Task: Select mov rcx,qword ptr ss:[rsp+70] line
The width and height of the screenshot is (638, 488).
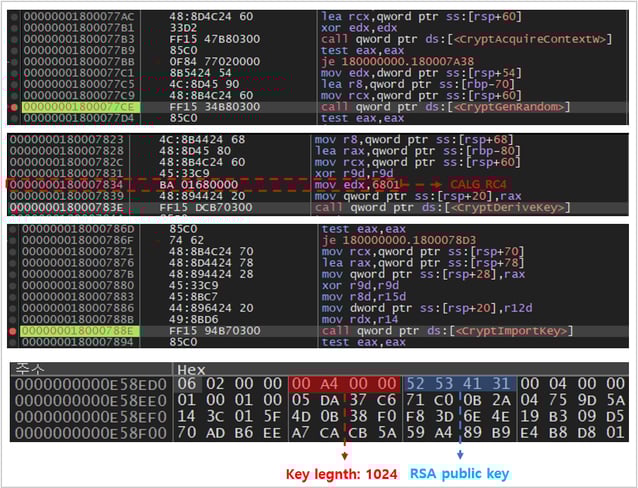Action: [423, 252]
